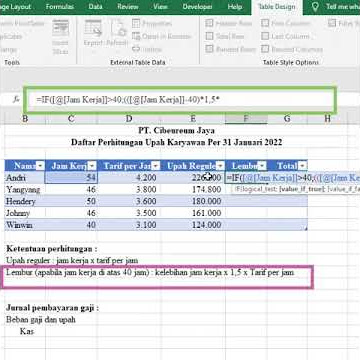Switch to the Developer tab
This screenshot has height=360, width=360.
coord(197,7)
